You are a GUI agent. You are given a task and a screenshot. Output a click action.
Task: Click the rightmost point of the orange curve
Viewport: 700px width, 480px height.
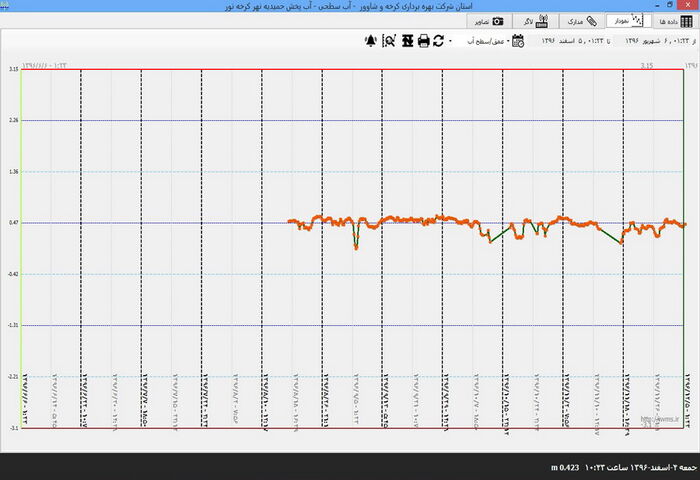[x=685, y=225]
